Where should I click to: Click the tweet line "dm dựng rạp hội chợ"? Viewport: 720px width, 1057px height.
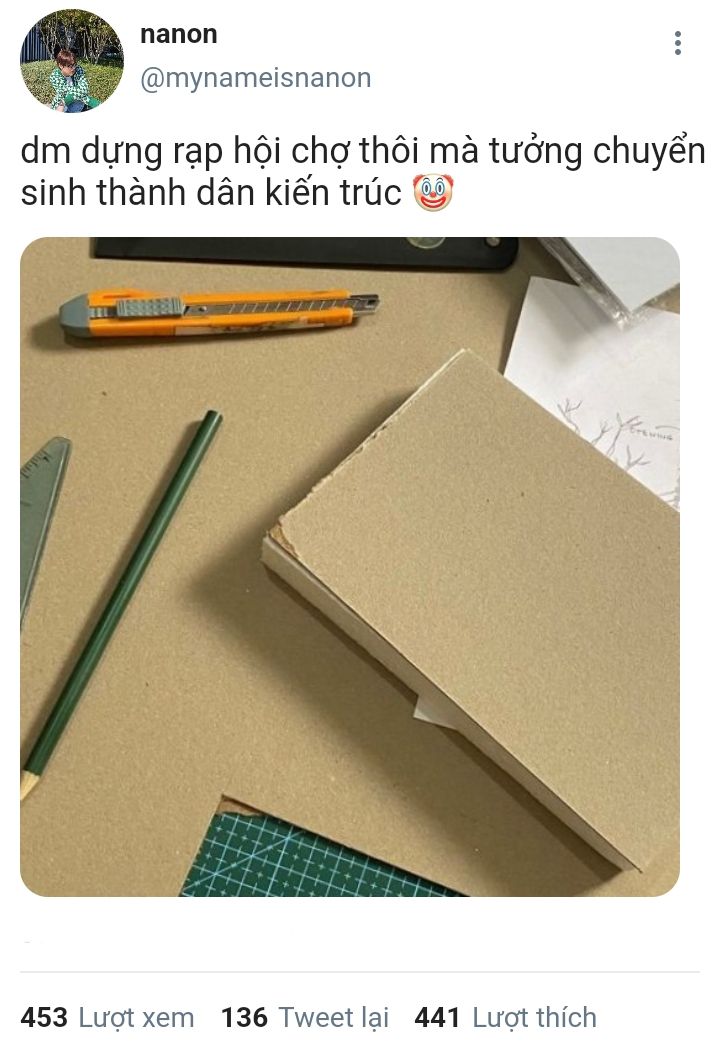185,152
